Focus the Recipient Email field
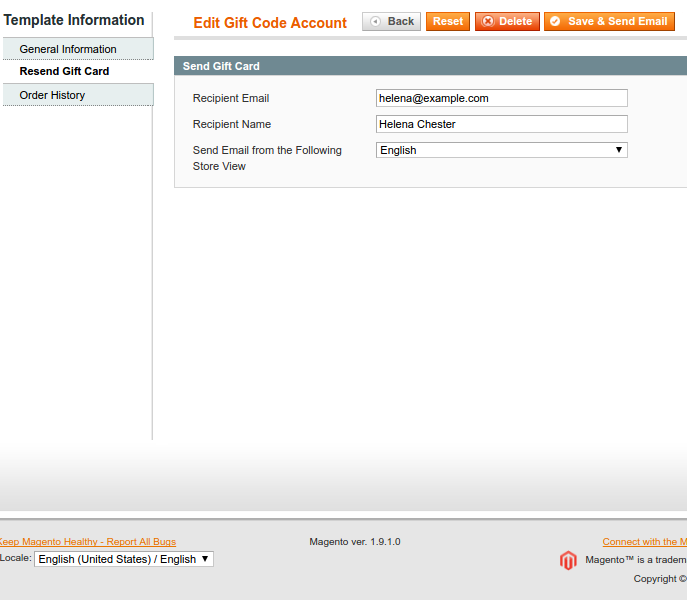This screenshot has width=687, height=600. tap(501, 98)
